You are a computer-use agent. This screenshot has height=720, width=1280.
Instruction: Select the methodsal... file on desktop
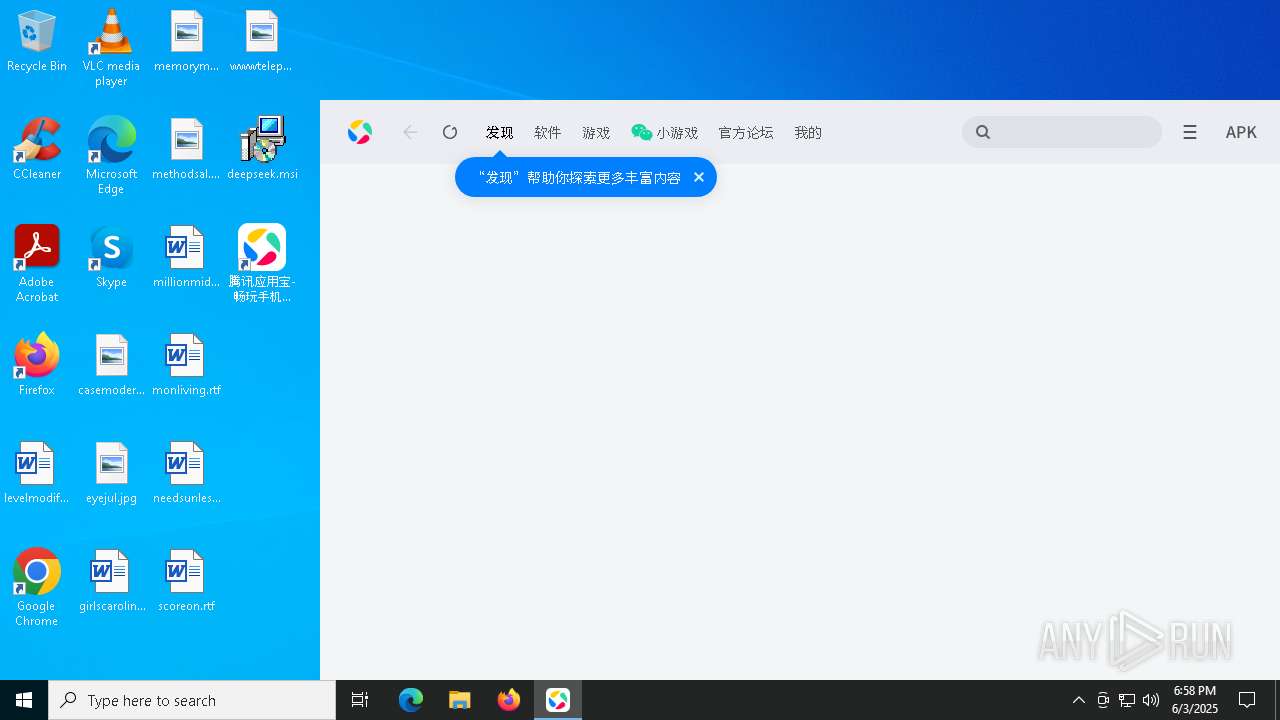tap(187, 148)
